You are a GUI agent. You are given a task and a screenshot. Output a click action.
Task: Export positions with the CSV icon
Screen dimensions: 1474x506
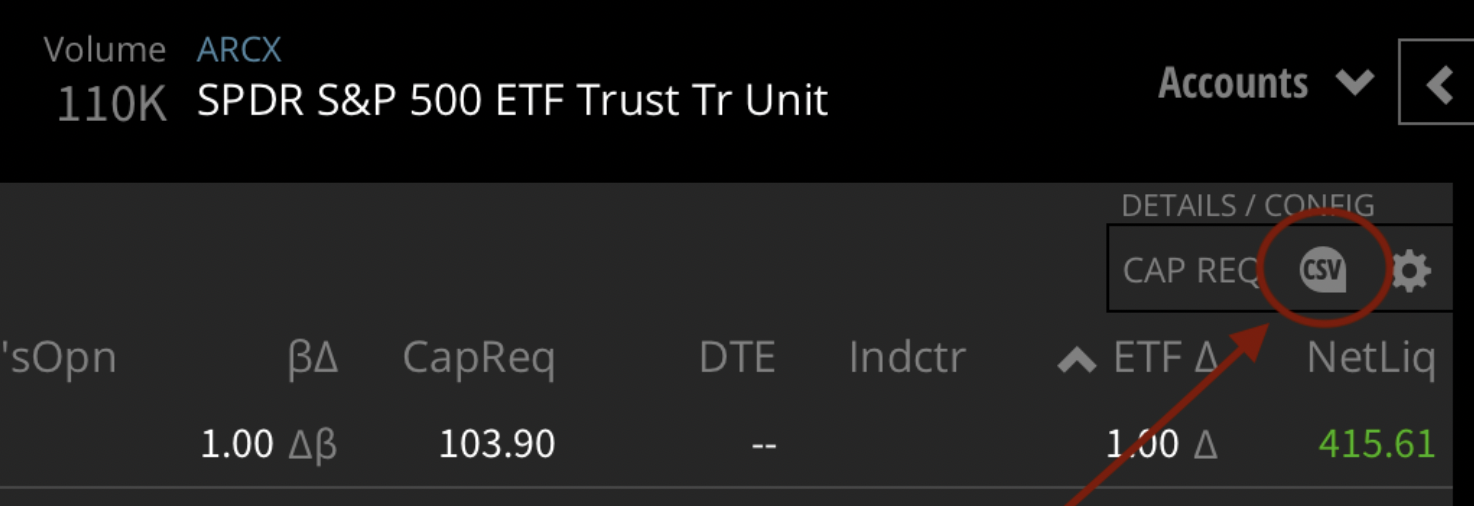click(x=1322, y=270)
